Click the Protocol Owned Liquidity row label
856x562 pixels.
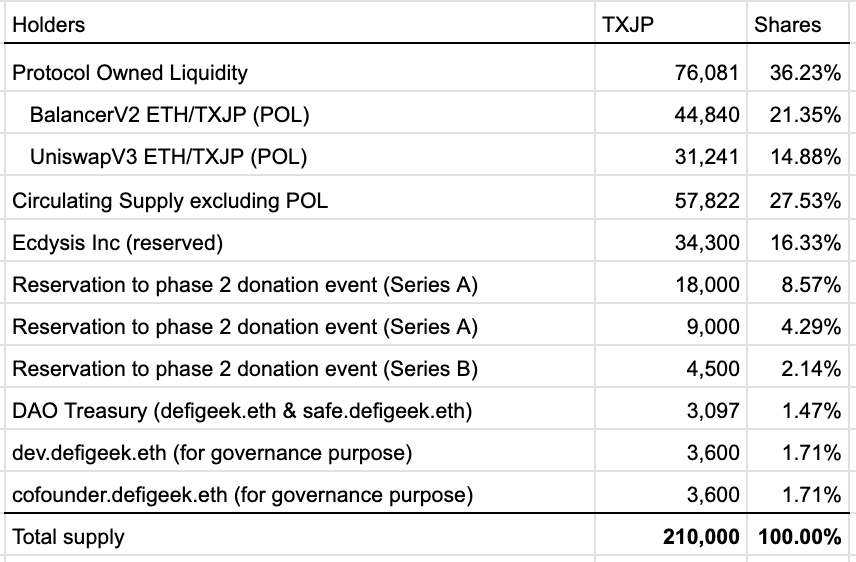click(130, 72)
